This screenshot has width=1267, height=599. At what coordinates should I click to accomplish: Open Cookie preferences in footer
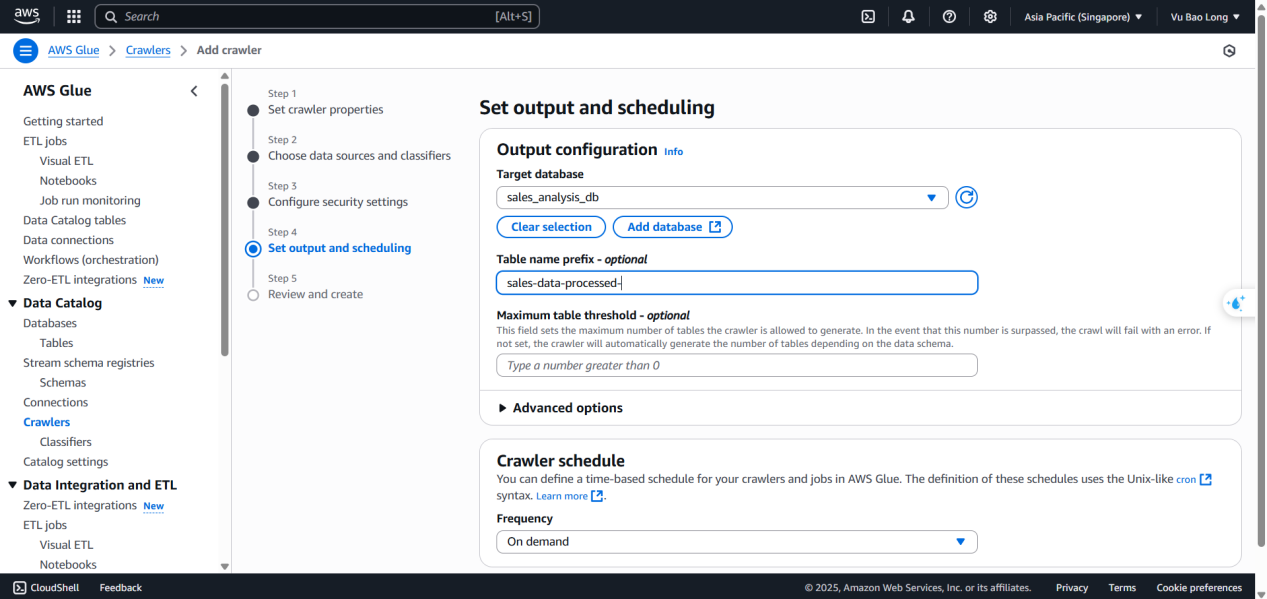pos(1199,588)
